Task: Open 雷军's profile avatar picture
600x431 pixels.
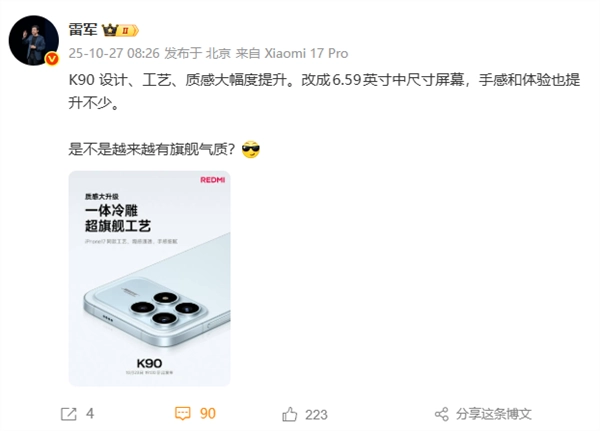Action: tap(34, 40)
